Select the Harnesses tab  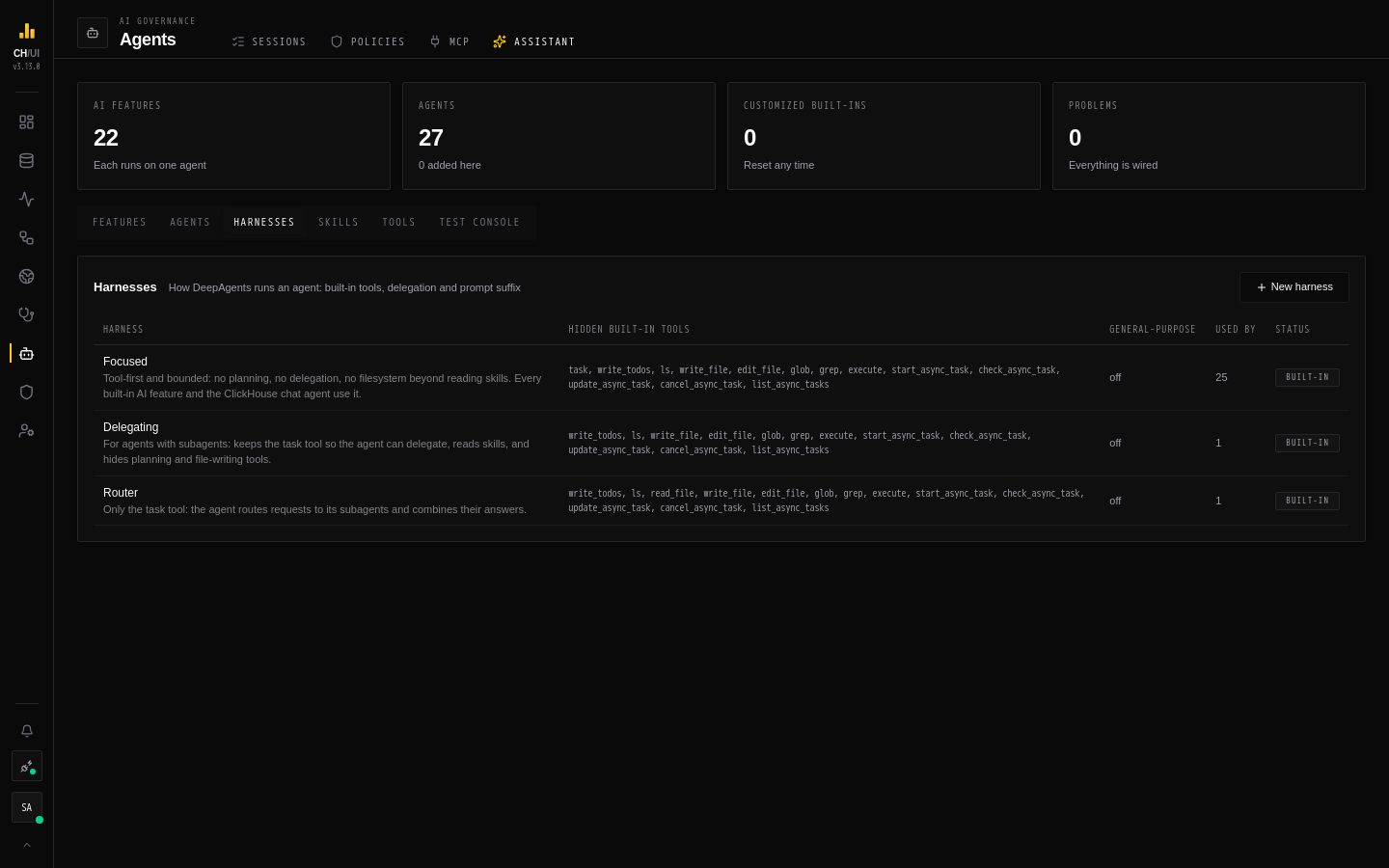264,223
